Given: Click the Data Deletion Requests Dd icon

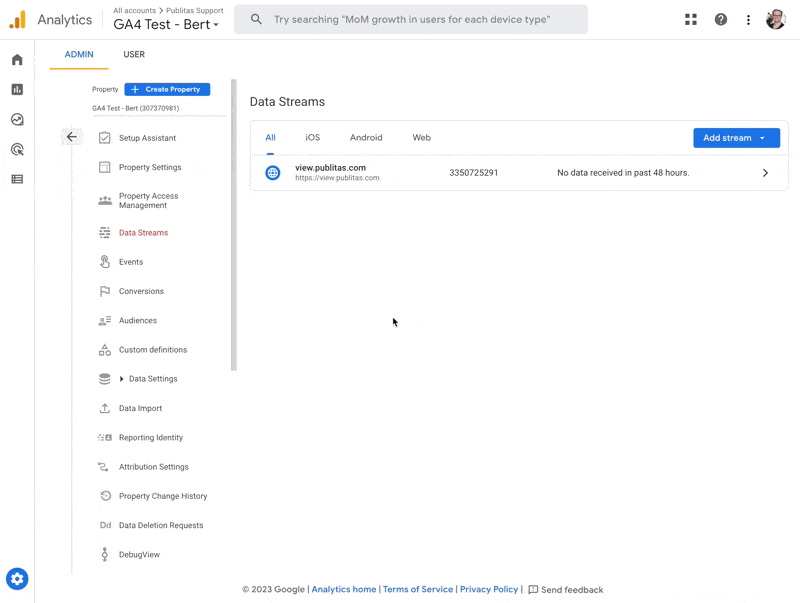Looking at the screenshot, I should (106, 525).
